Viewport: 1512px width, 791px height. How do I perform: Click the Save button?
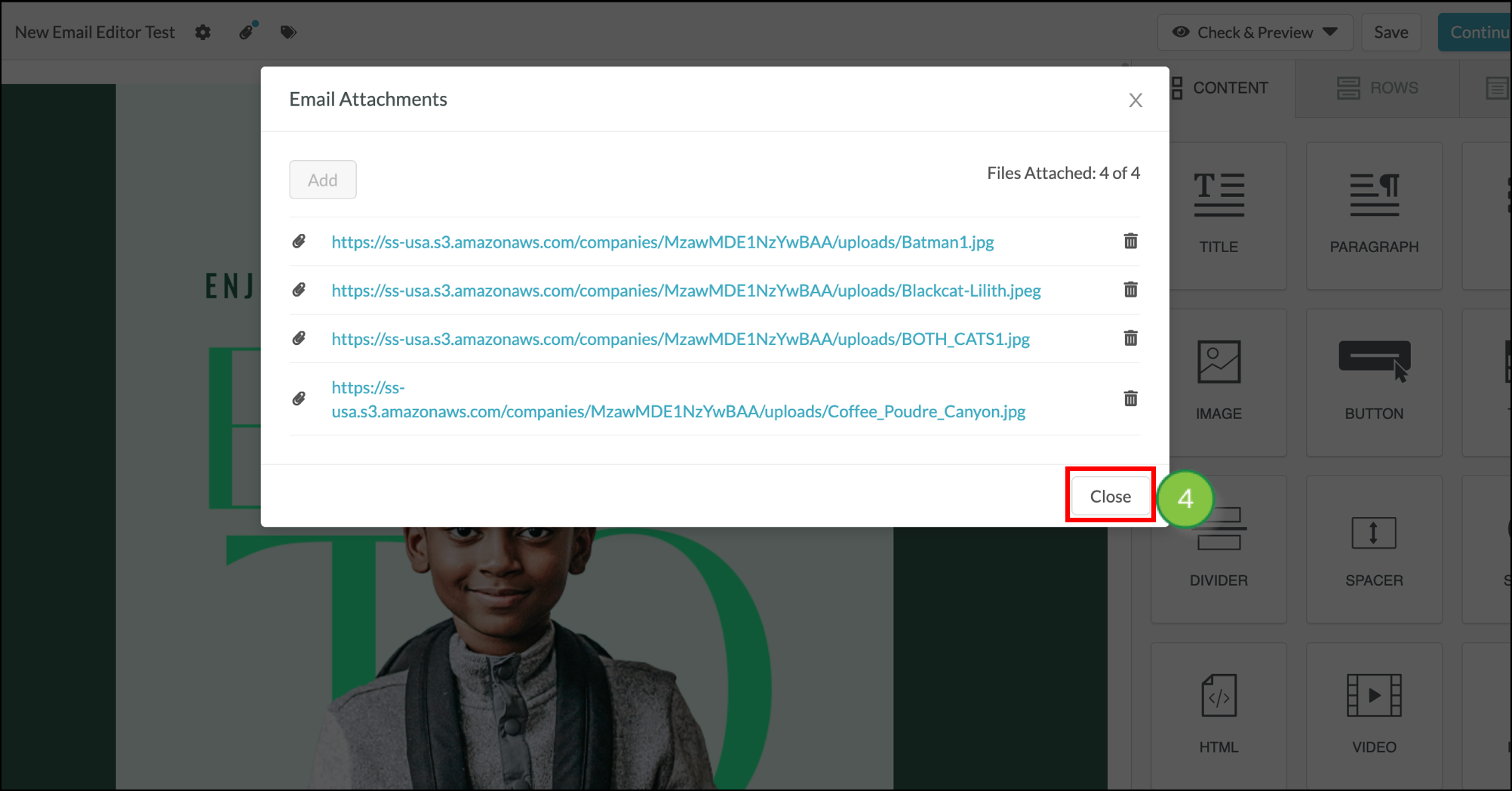(1391, 32)
